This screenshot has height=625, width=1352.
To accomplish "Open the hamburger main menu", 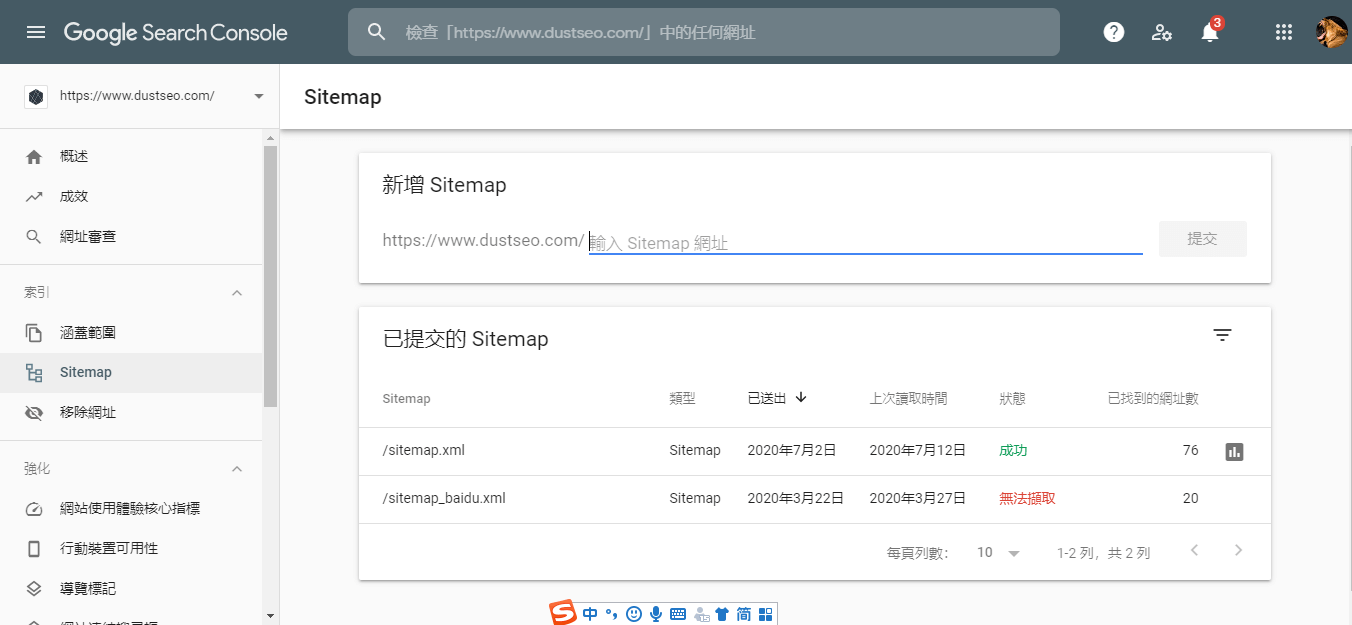I will [x=36, y=32].
